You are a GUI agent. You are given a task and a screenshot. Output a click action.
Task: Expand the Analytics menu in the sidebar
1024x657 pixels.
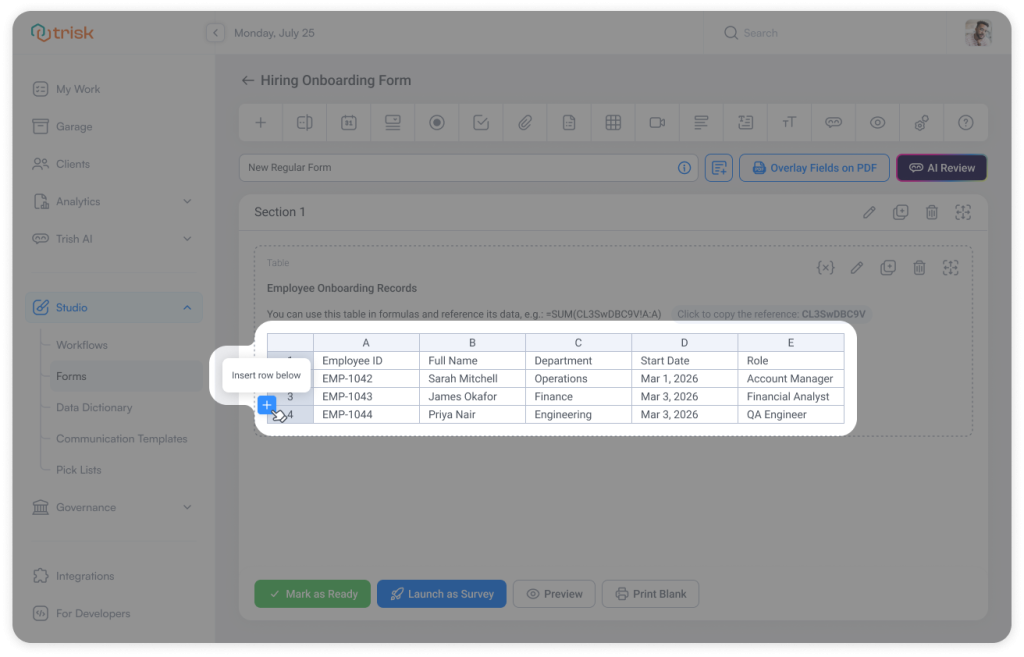click(113, 201)
